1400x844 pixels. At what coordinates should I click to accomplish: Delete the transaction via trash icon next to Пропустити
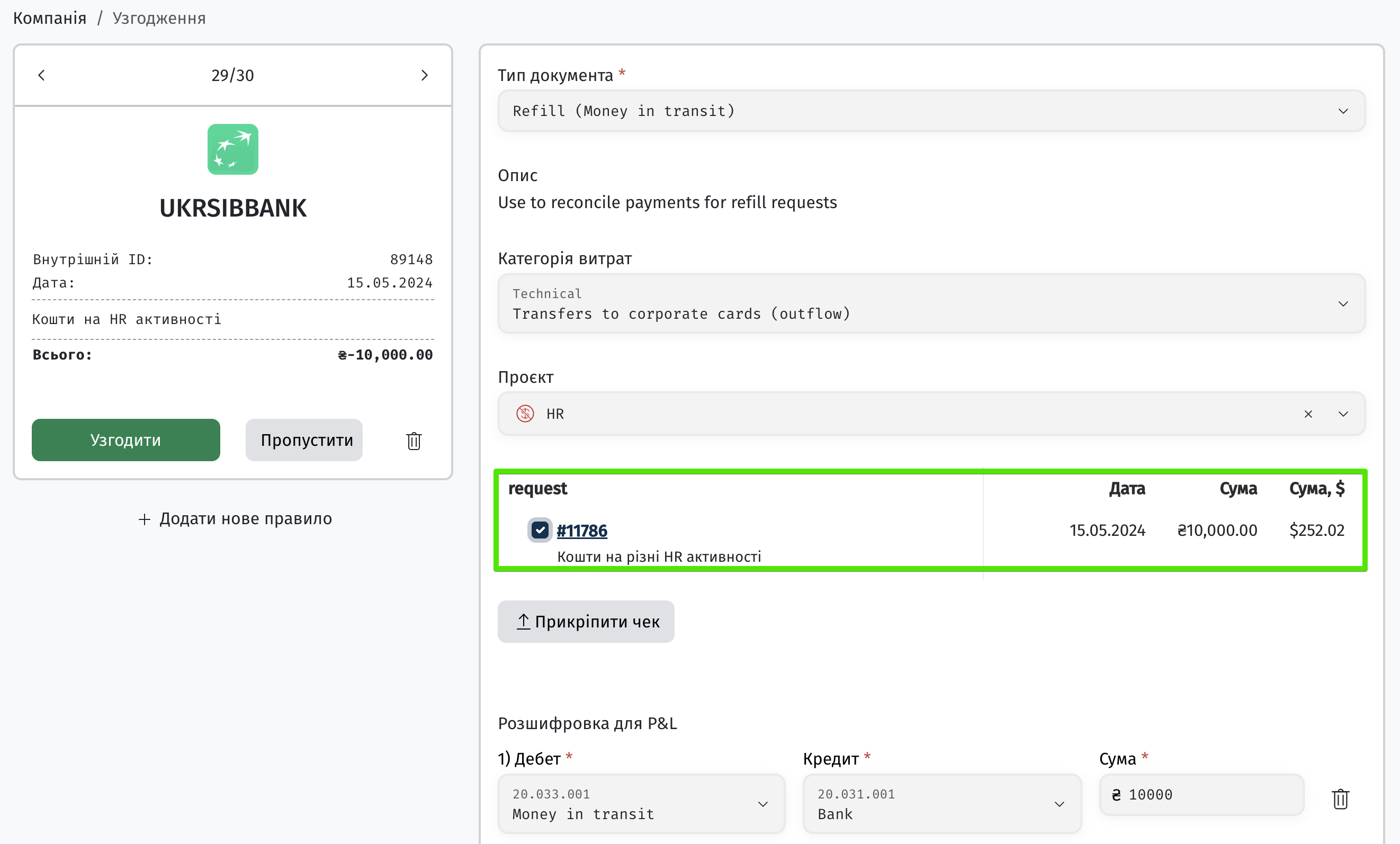414,441
